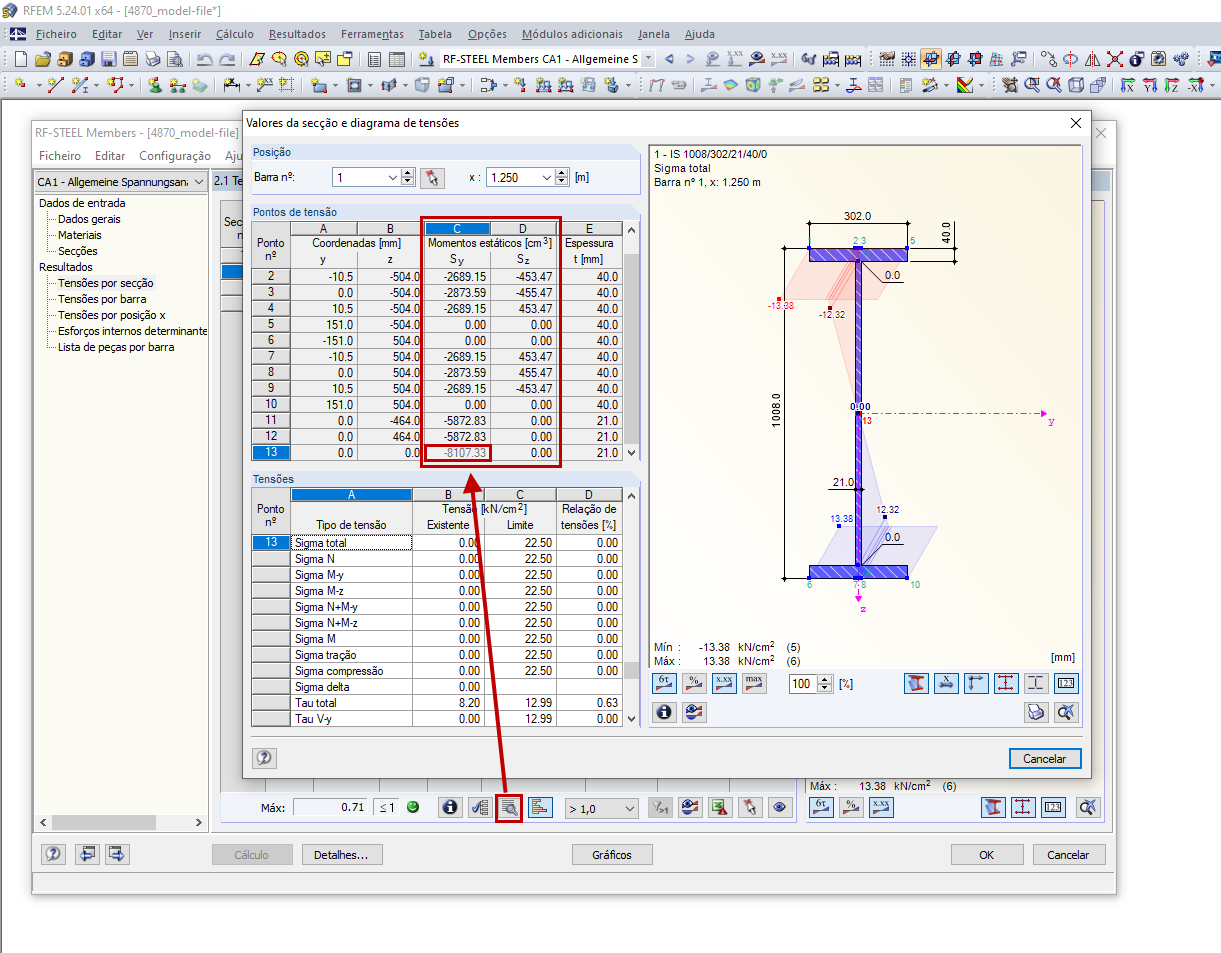Click the vertical scrollbar of the Tensões table

pyautogui.click(x=631, y=607)
